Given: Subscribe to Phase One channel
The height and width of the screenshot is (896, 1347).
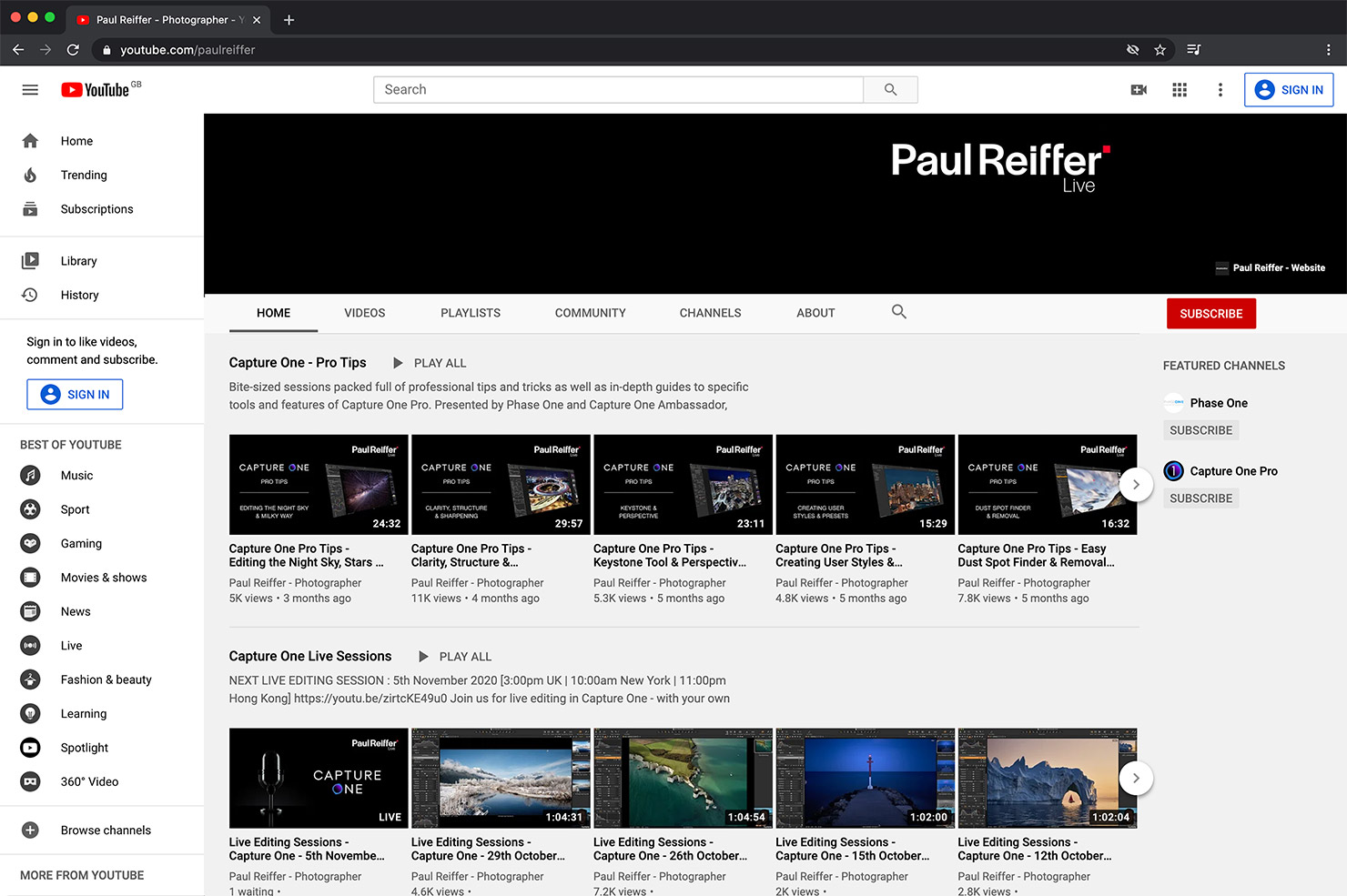Looking at the screenshot, I should pos(1201,430).
